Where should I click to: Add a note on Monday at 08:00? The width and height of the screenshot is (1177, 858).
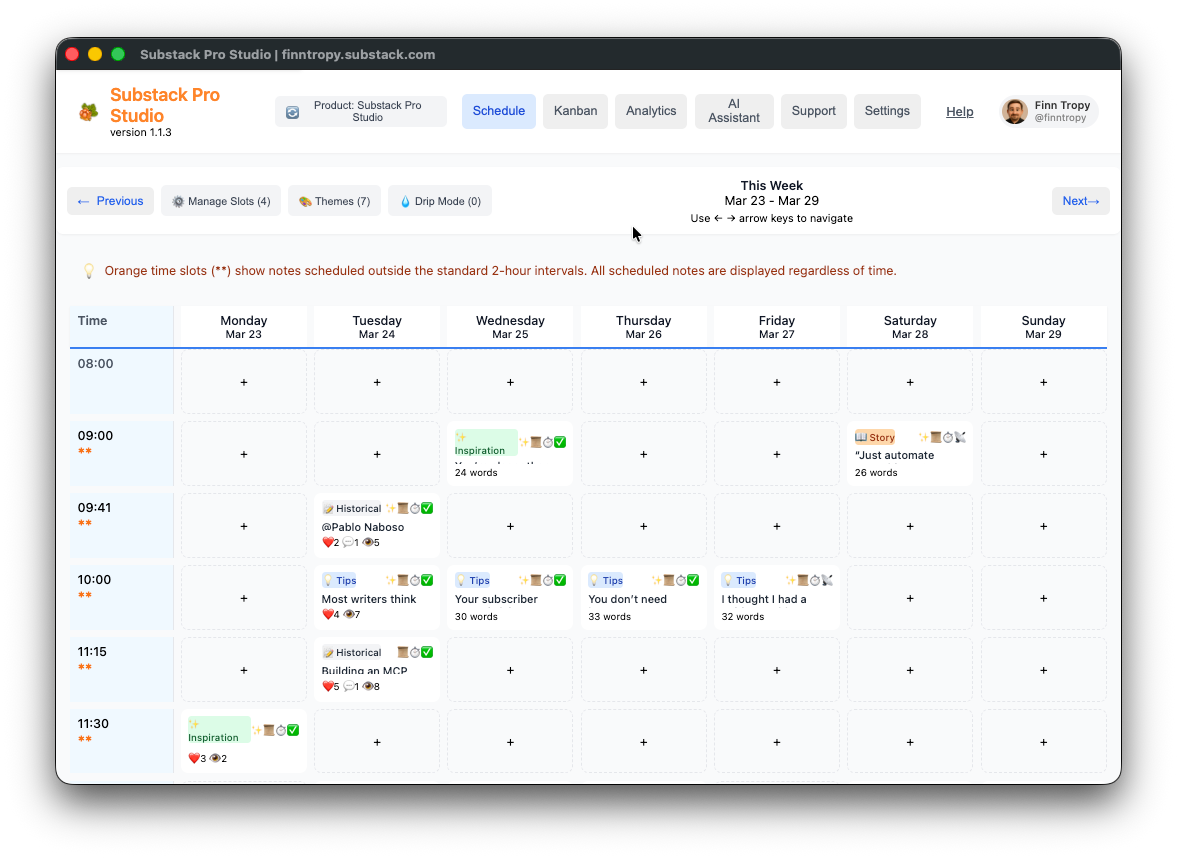[x=244, y=383]
